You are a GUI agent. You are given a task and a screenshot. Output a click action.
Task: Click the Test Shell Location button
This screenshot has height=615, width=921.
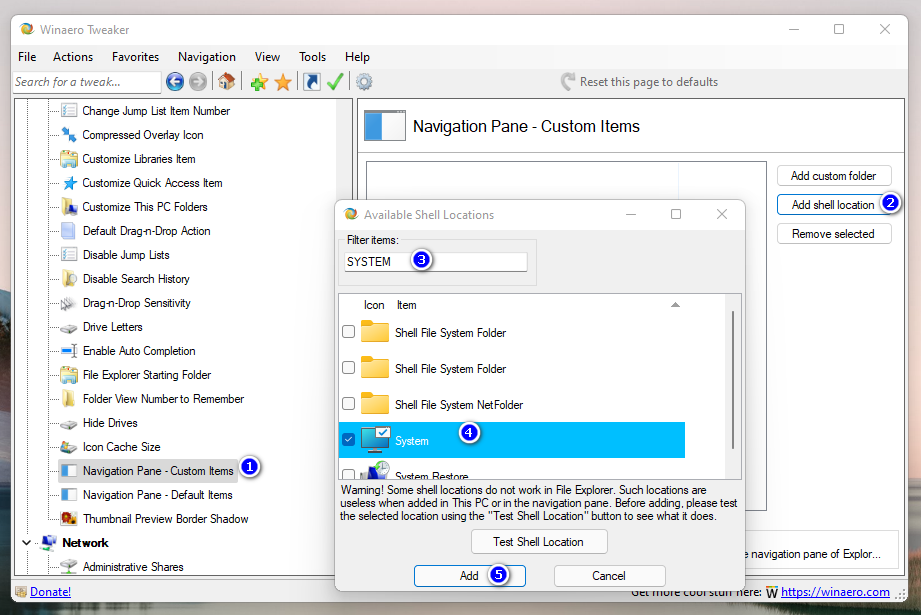pyautogui.click(x=539, y=542)
